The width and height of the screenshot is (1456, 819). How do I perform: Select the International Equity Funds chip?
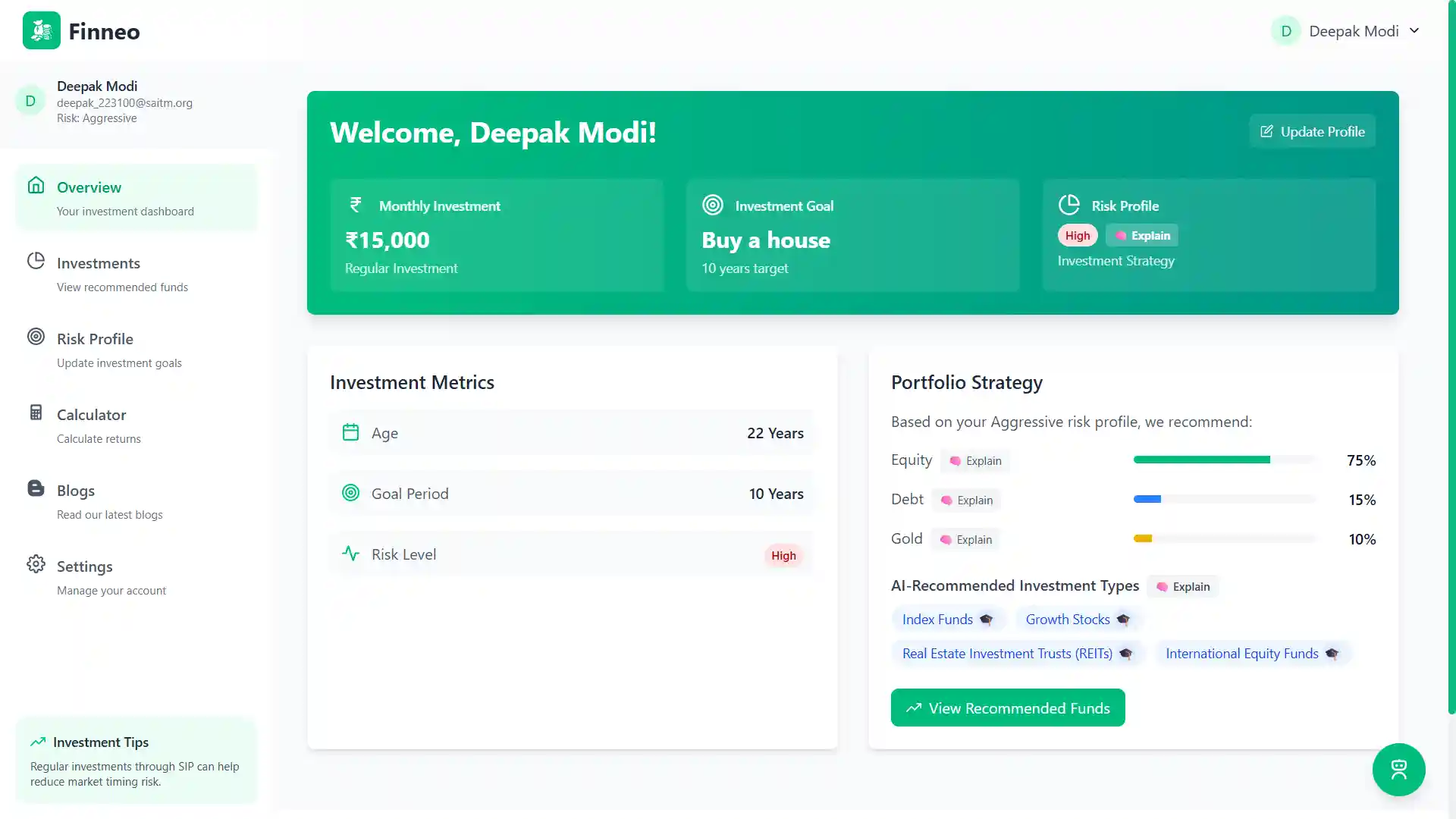[1253, 654]
